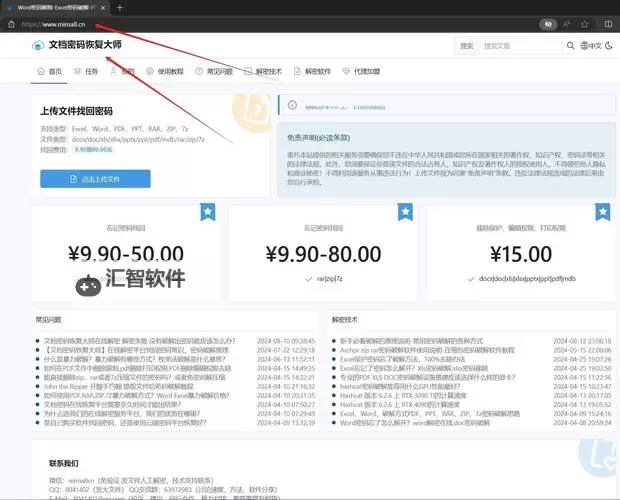This screenshot has height=500, width=620.
Task: Click the read aloud A icon
Action: tap(567, 24)
